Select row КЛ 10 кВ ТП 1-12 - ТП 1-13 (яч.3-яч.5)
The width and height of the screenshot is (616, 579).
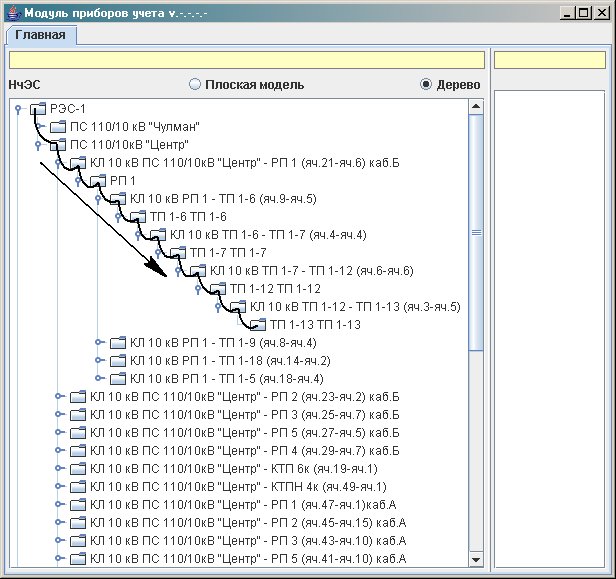pyautogui.click(x=355, y=307)
